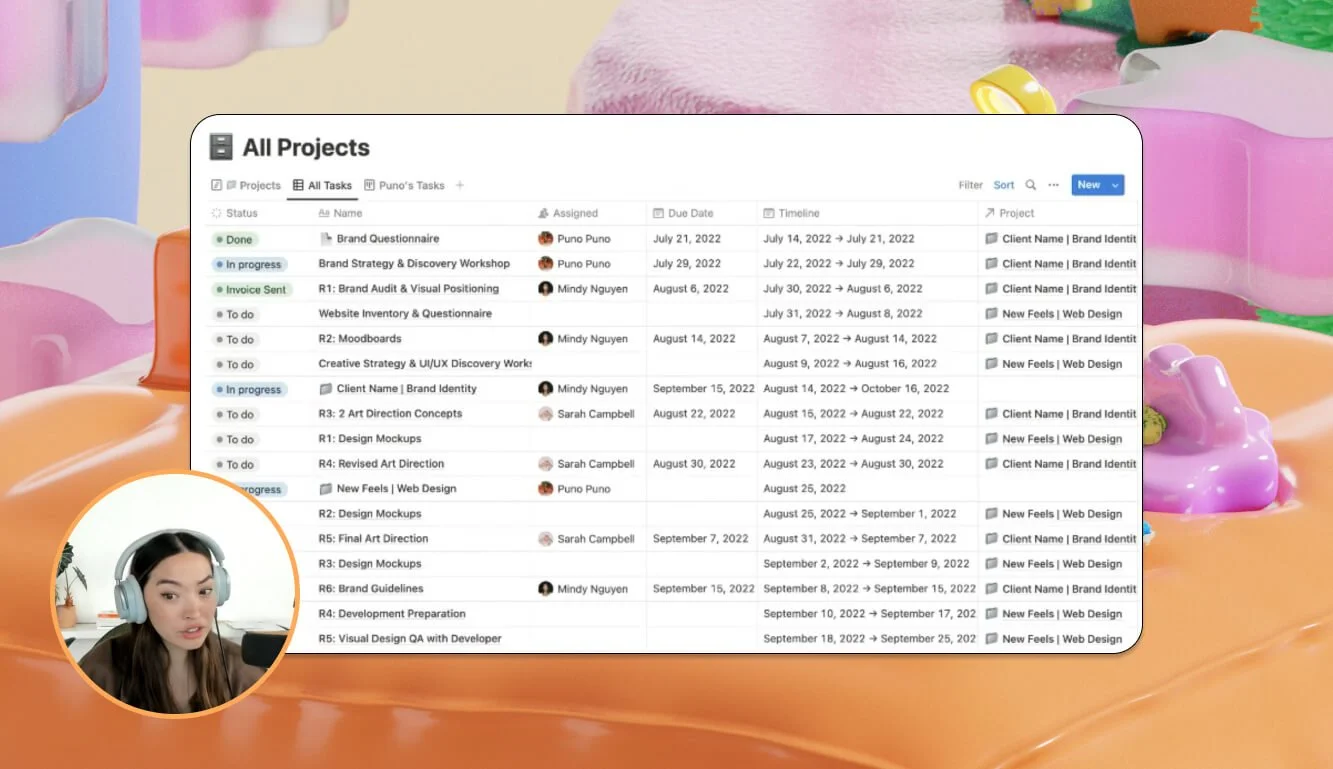The height and width of the screenshot is (769, 1333).
Task: Click project icon in Brand Questionnaire row
Action: point(991,239)
